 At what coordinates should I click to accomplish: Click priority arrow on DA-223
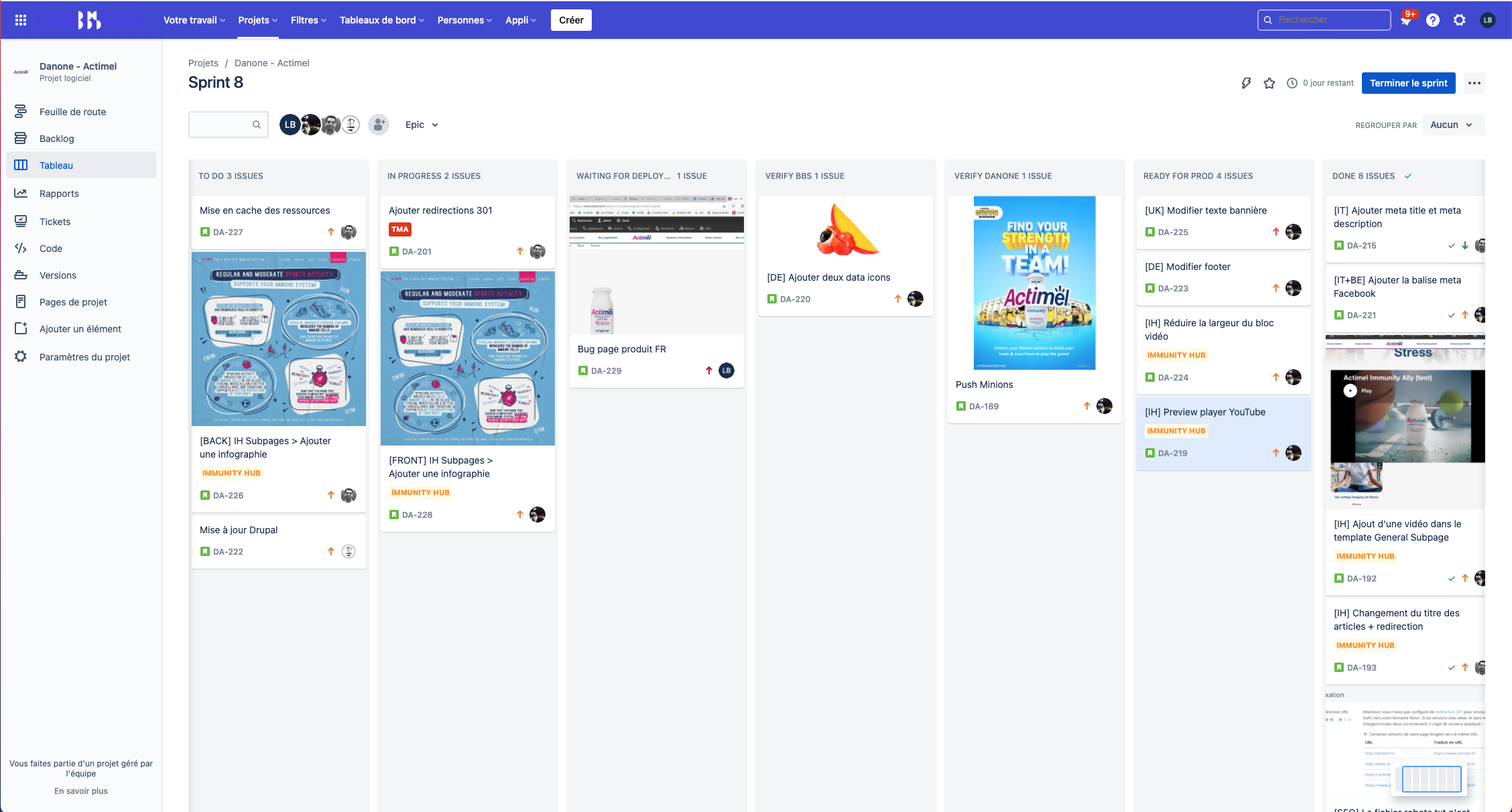(1275, 289)
